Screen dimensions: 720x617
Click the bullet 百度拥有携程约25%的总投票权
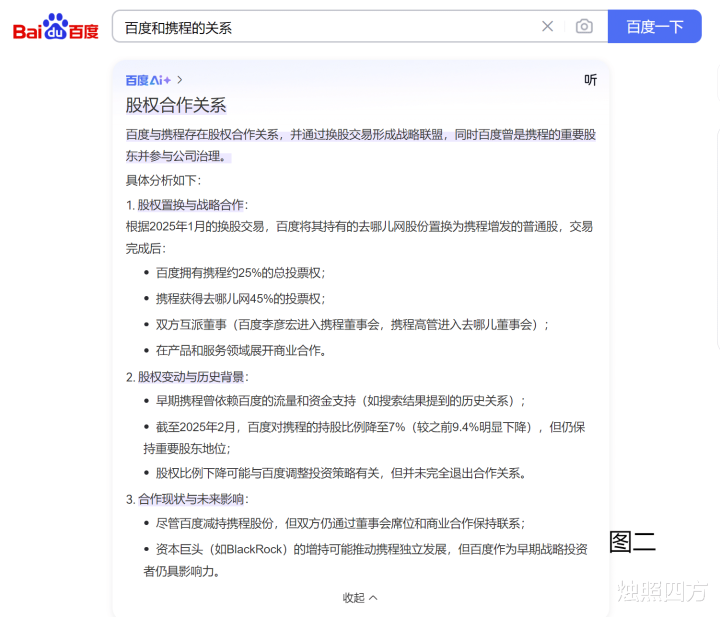coord(241,273)
